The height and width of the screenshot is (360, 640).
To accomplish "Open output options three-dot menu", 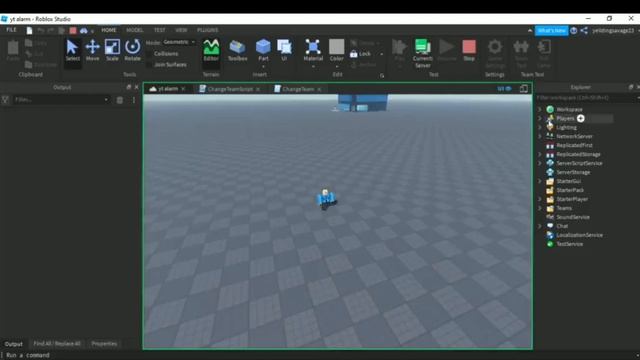I will [x=133, y=100].
